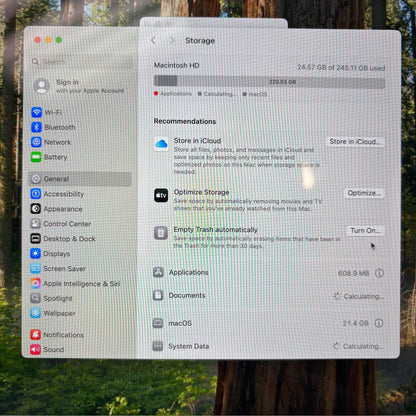Image resolution: width=416 pixels, height=416 pixels.
Task: Show info for Applications storage
Action: point(379,273)
